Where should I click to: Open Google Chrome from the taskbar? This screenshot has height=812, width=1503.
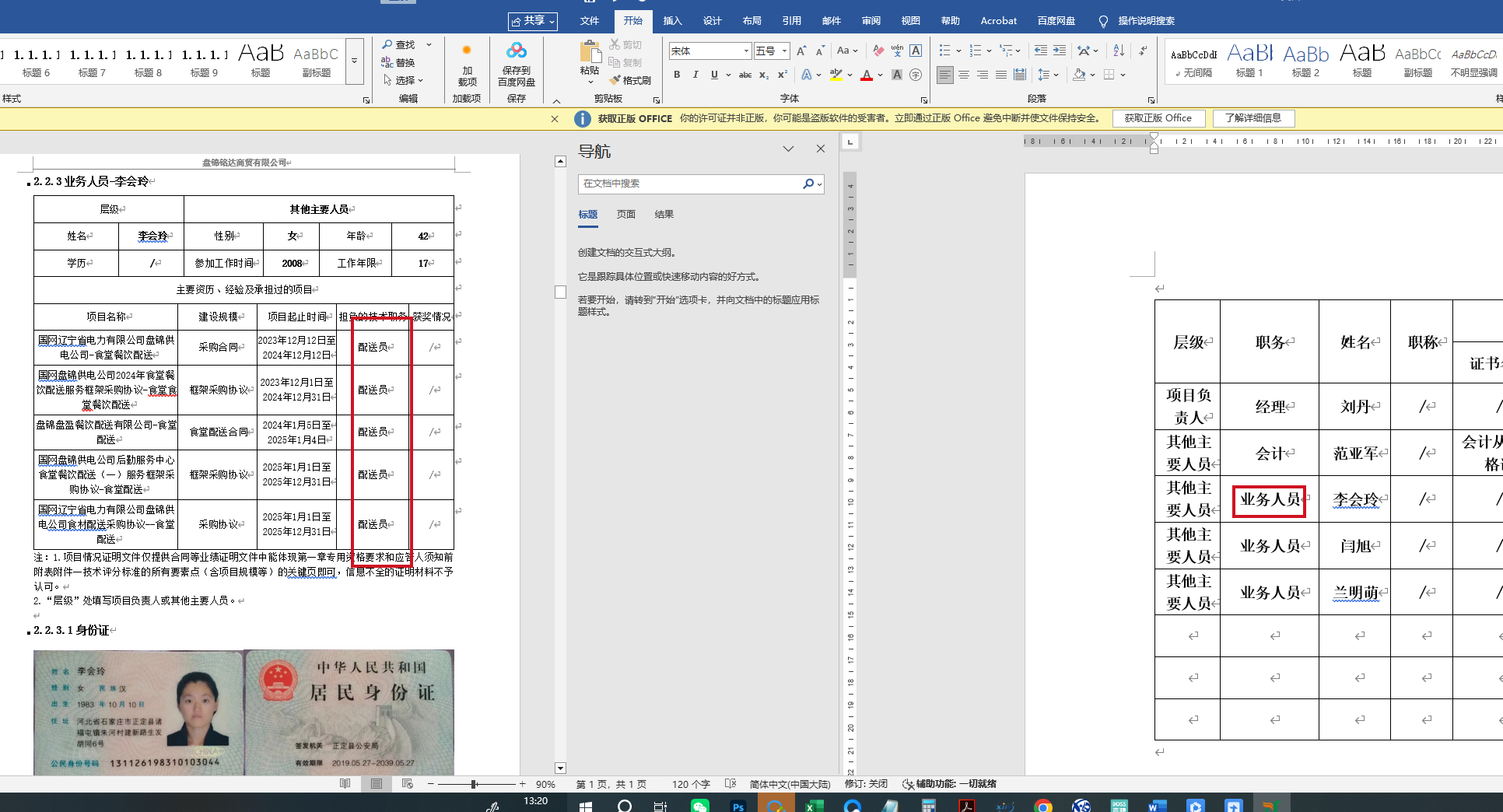tap(1043, 806)
